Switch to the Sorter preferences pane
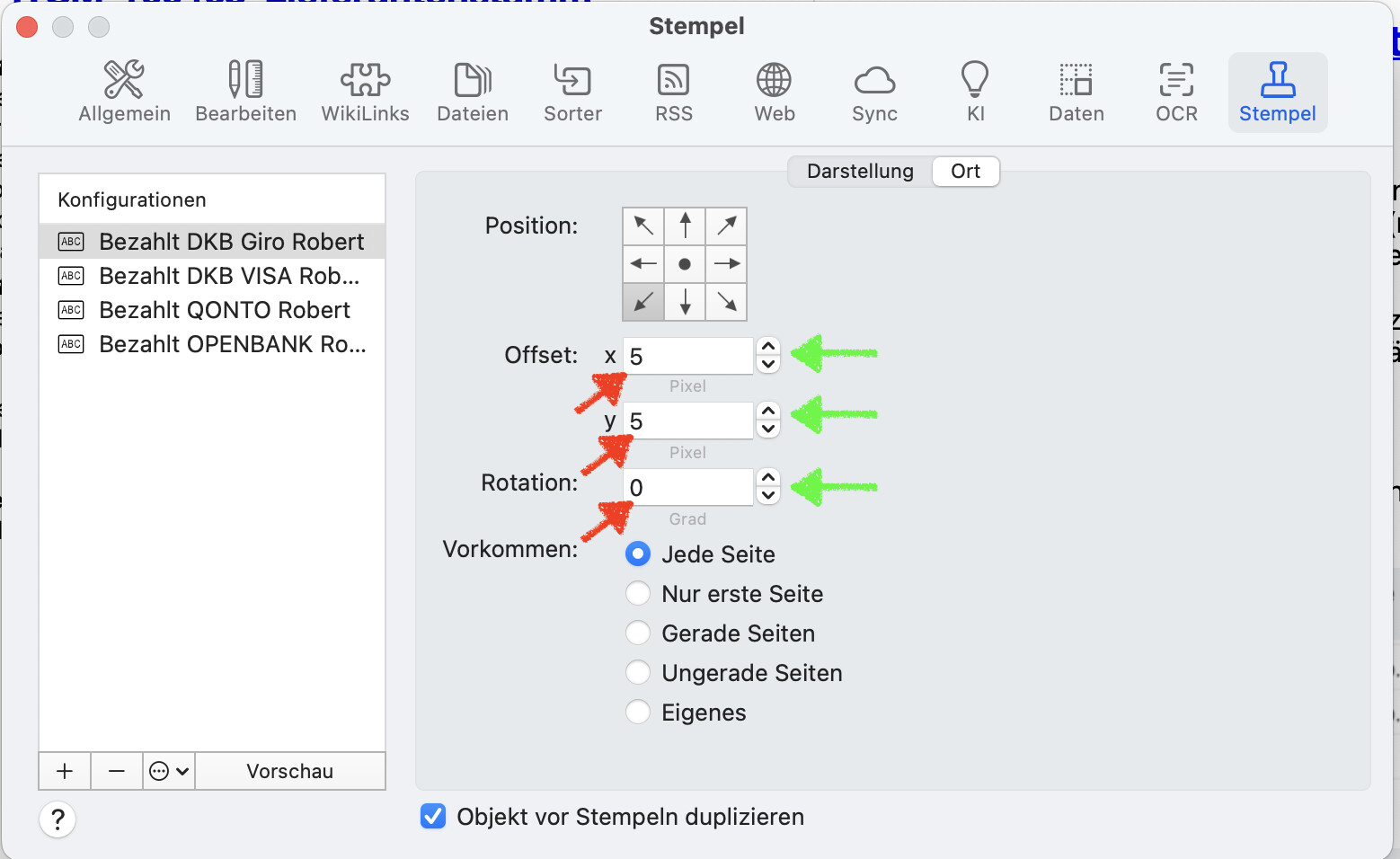This screenshot has height=859, width=1400. (x=572, y=92)
